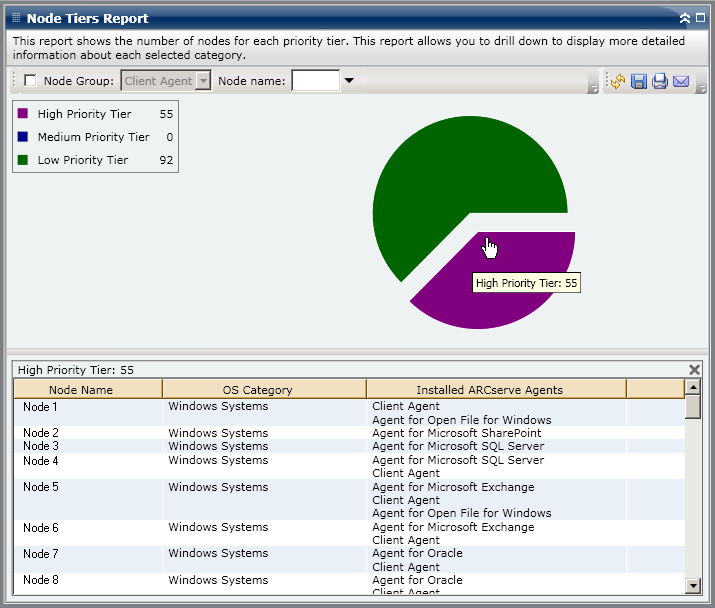Click inside the Node name text field
The width and height of the screenshot is (715, 608).
[x=315, y=81]
